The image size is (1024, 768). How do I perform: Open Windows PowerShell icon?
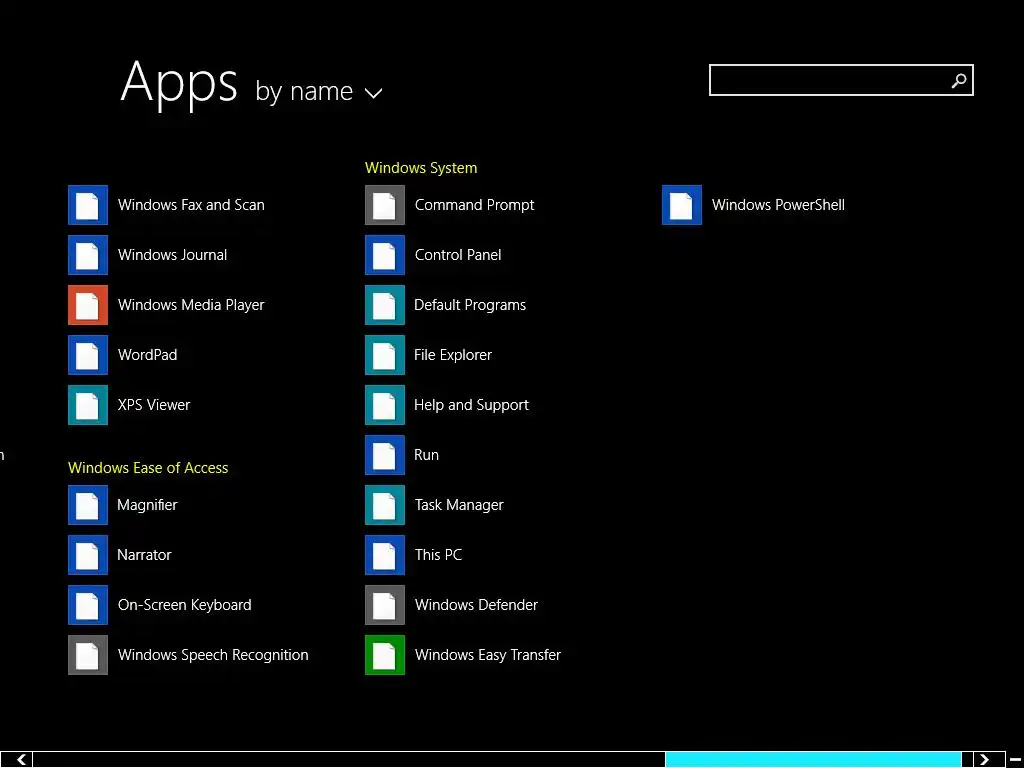(x=682, y=205)
